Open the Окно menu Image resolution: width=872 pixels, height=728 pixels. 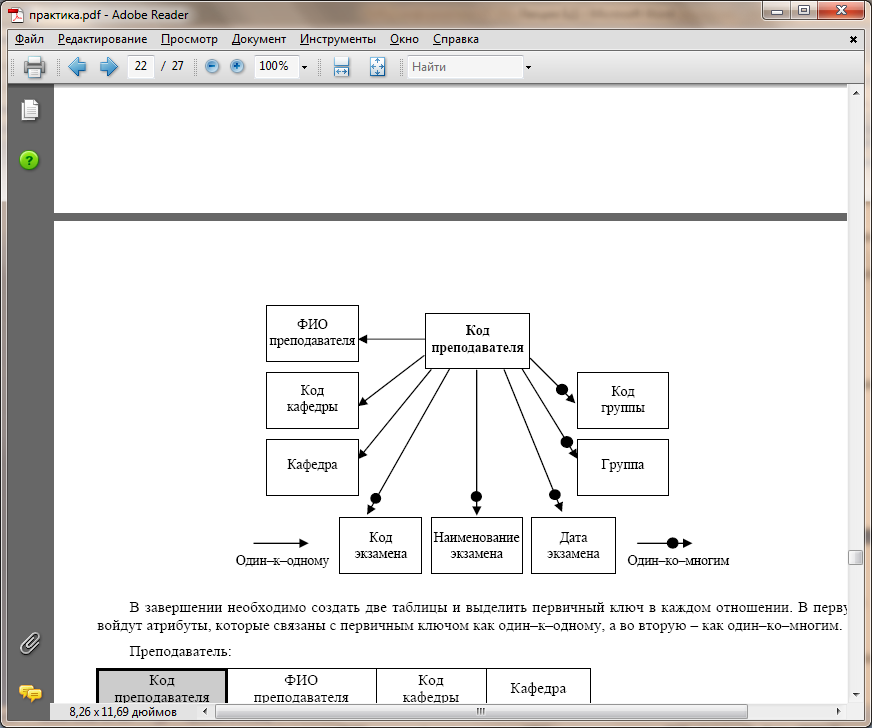point(404,39)
